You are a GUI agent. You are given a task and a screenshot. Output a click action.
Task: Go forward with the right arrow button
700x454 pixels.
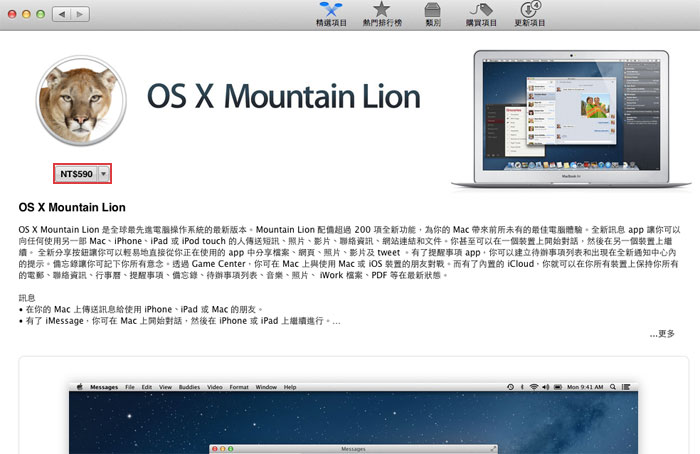(80, 14)
